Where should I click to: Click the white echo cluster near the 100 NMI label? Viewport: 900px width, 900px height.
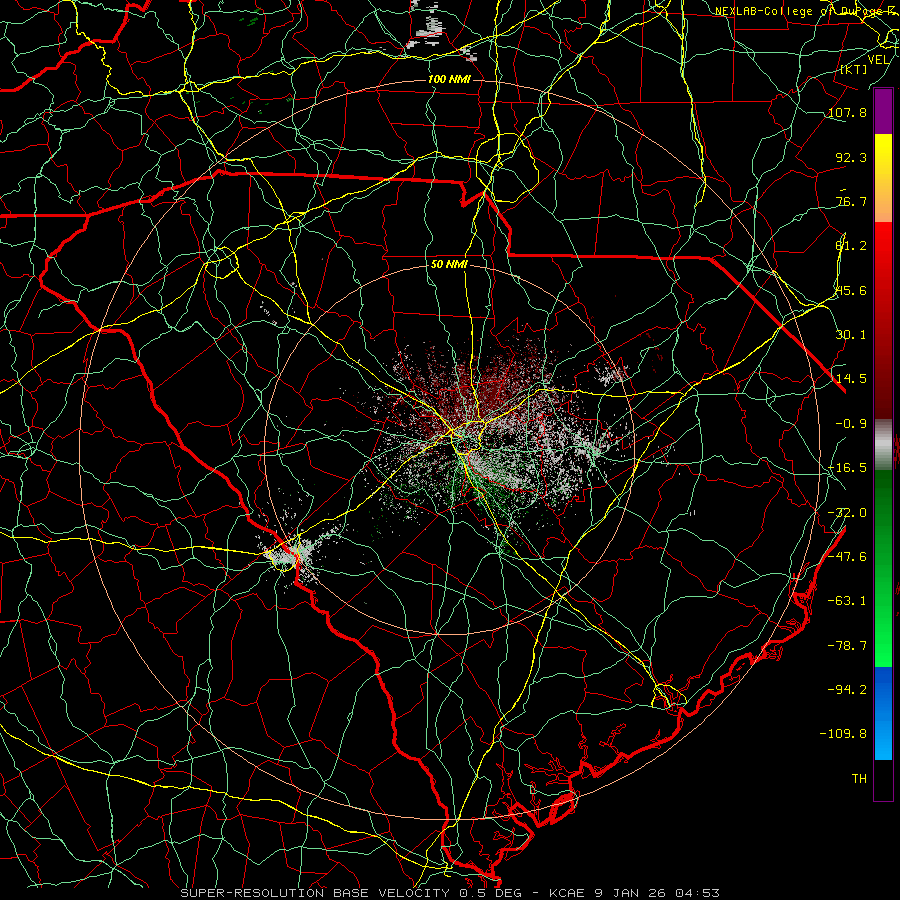[x=428, y=29]
